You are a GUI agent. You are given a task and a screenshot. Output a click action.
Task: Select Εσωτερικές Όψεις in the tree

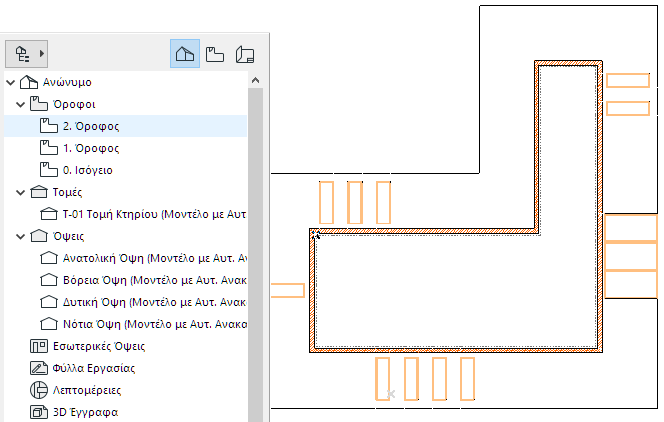(99, 346)
